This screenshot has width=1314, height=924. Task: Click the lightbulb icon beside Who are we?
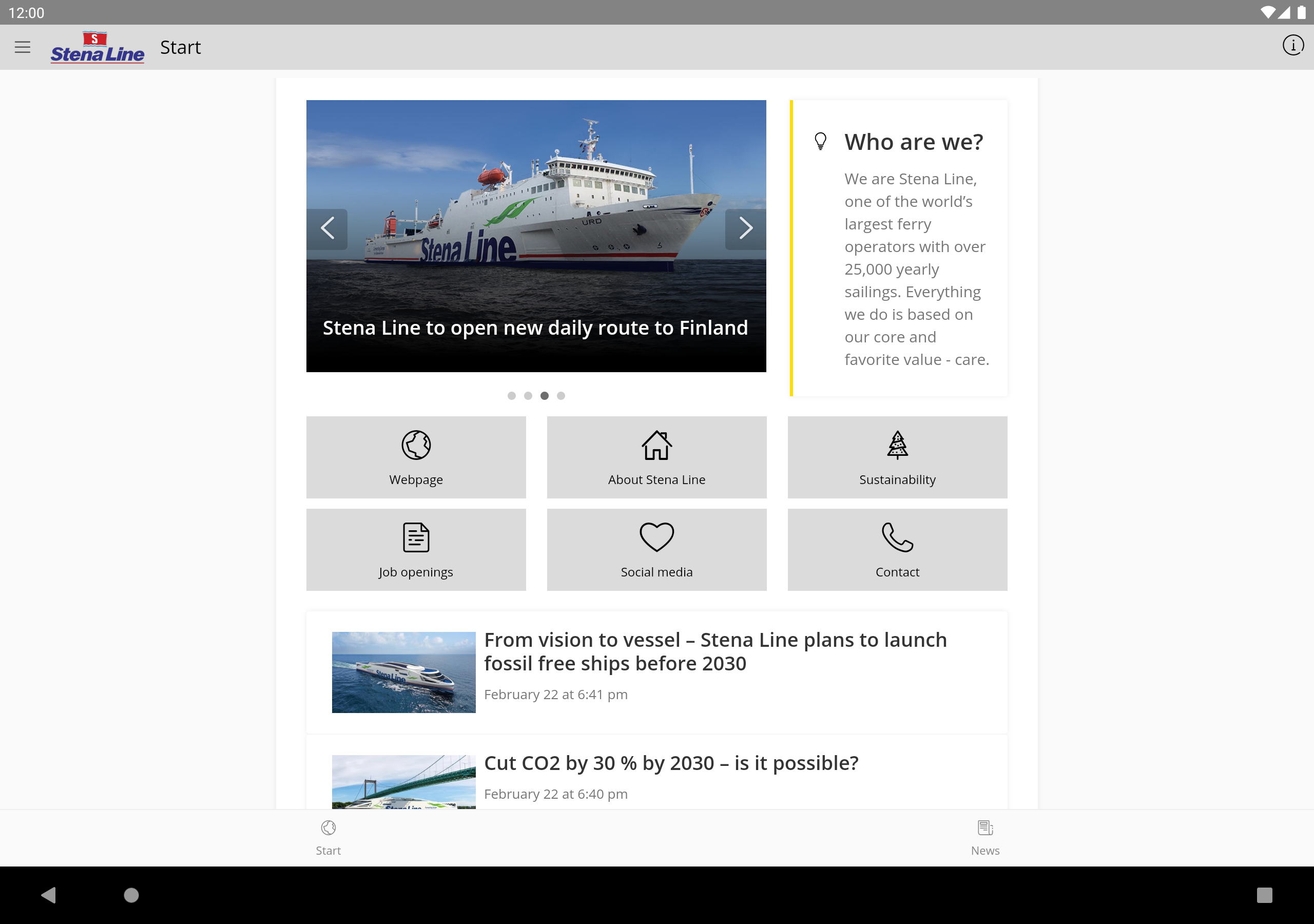click(820, 141)
